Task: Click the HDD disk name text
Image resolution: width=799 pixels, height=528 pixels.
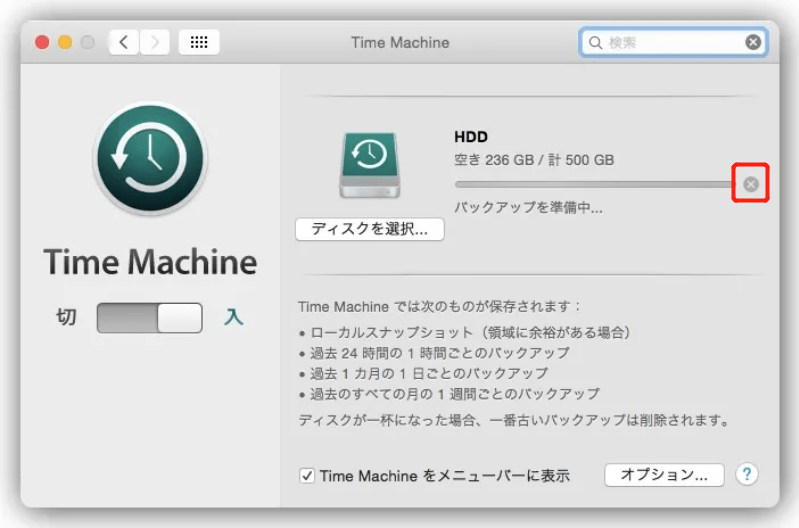Action: tap(471, 137)
